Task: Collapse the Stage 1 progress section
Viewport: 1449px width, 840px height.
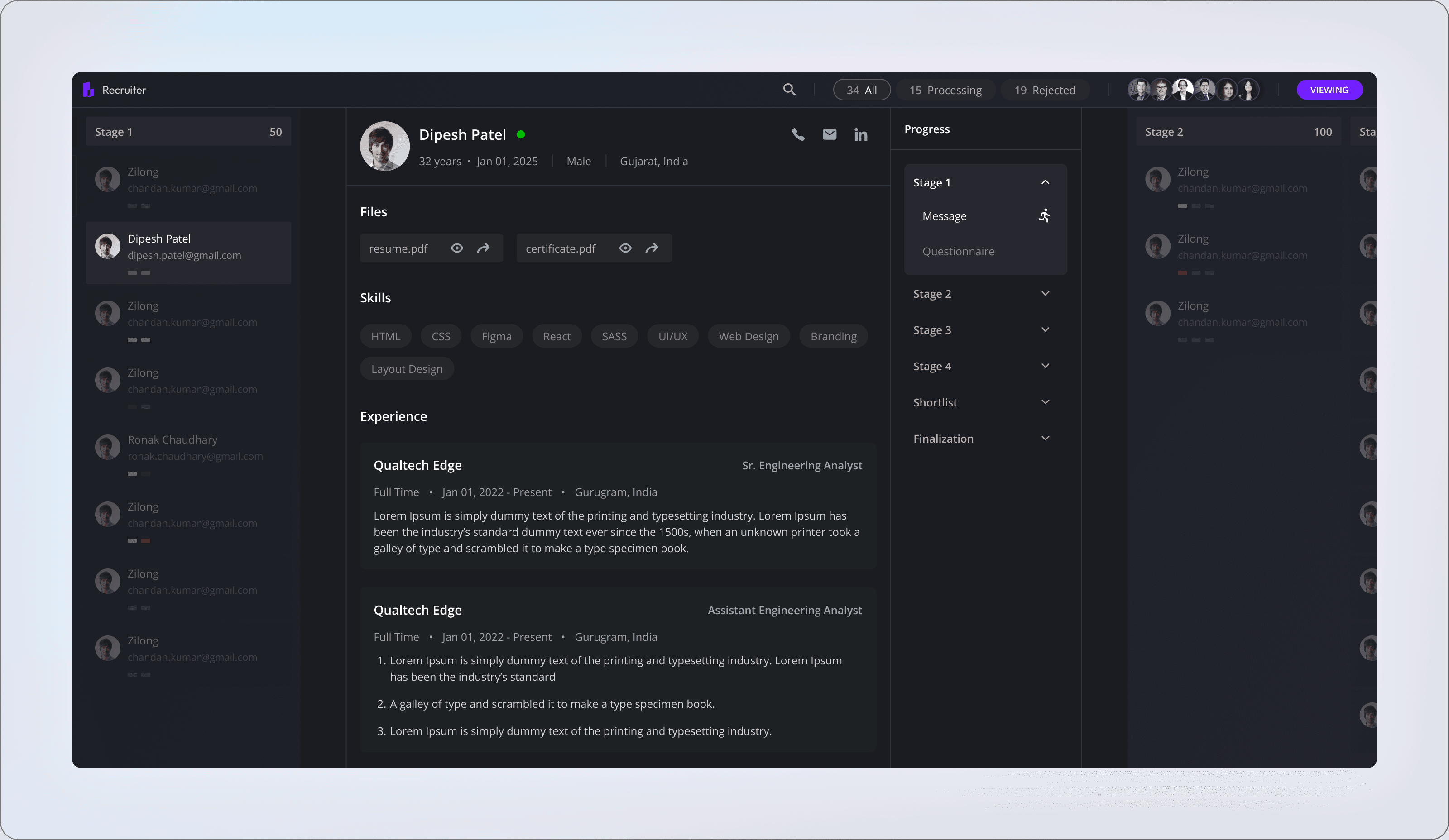Action: [x=1045, y=183]
